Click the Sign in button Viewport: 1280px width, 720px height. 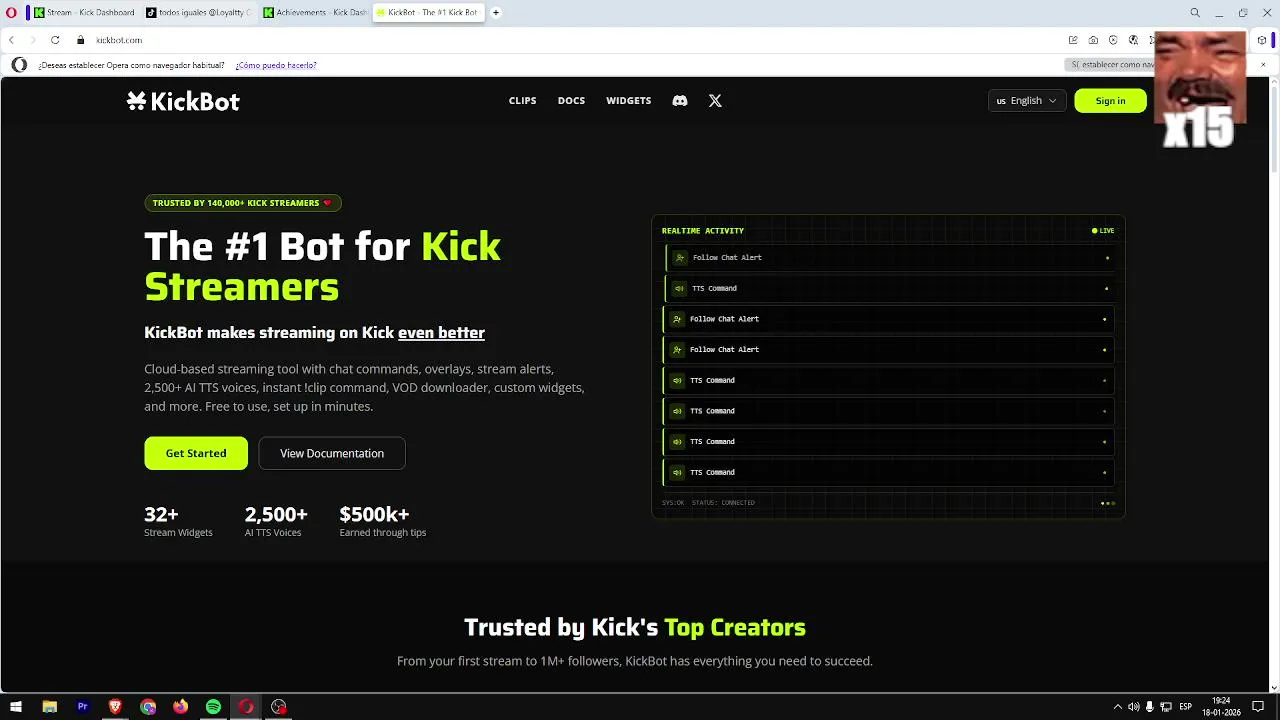click(x=1110, y=101)
